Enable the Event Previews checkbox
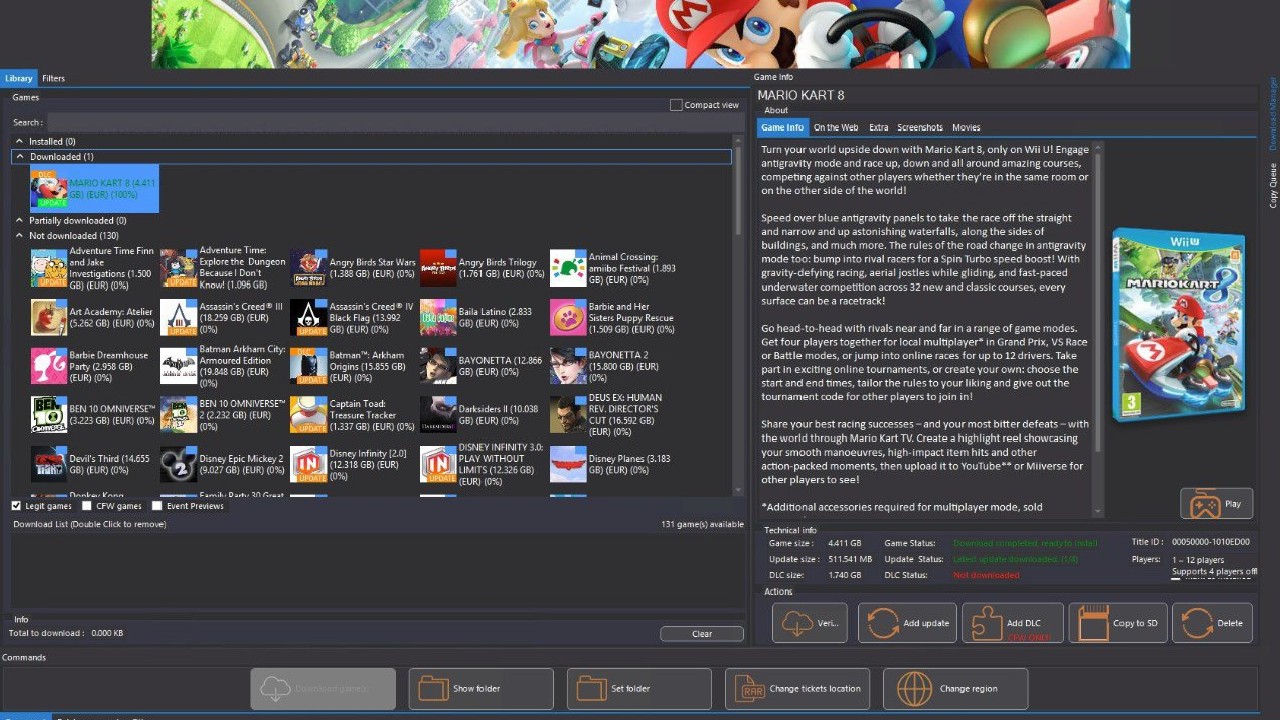The height and width of the screenshot is (720, 1280). point(157,506)
